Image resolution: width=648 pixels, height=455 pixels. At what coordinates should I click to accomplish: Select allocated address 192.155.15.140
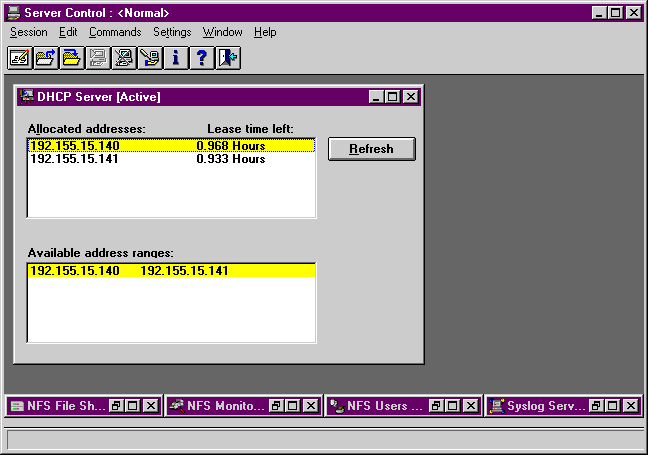coord(75,146)
